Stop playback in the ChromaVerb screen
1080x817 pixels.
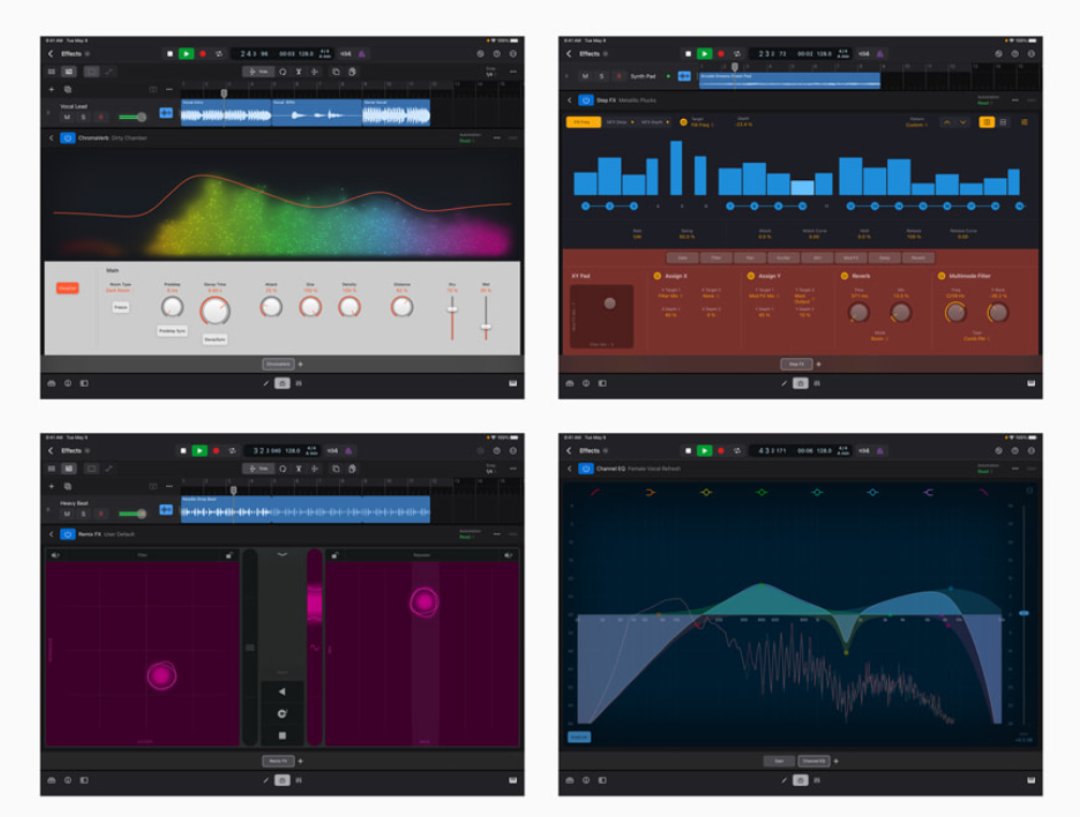pos(170,54)
